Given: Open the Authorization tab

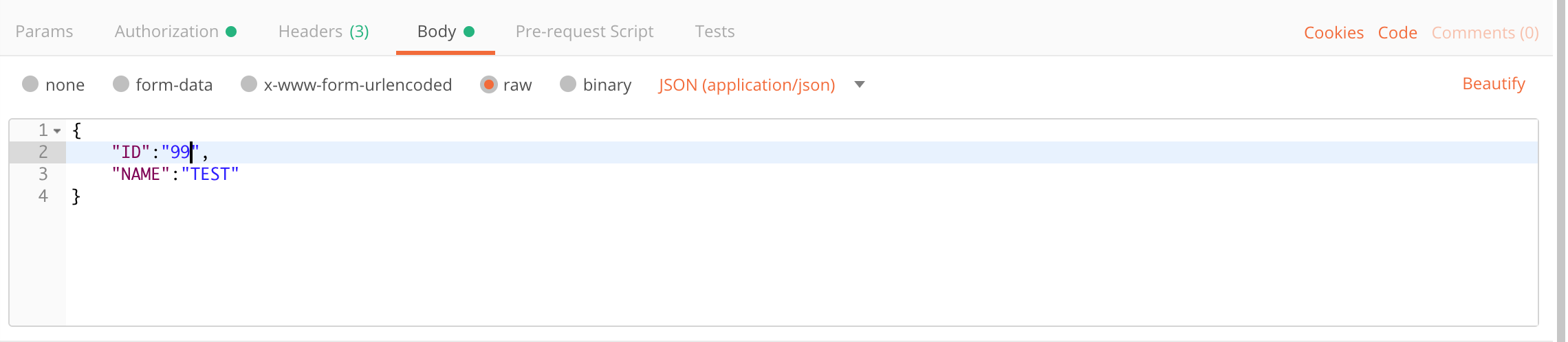Looking at the screenshot, I should pyautogui.click(x=166, y=32).
